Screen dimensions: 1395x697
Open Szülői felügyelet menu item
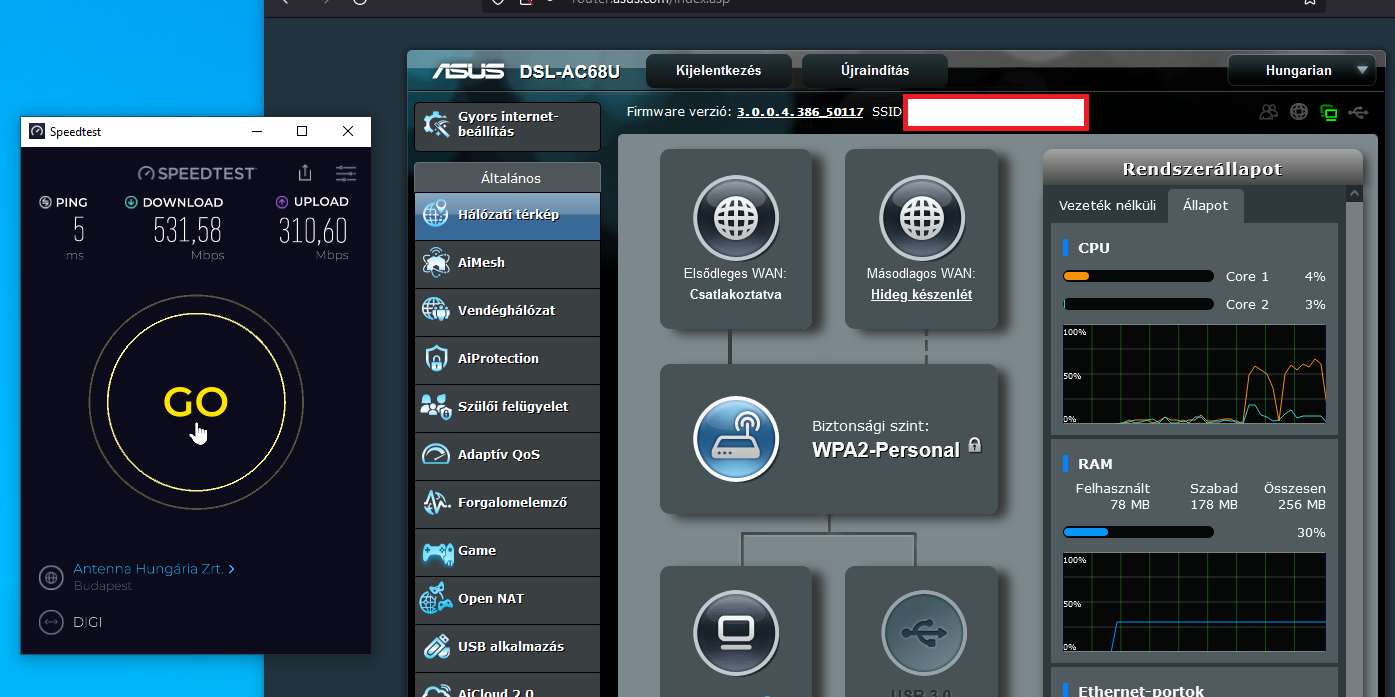507,407
